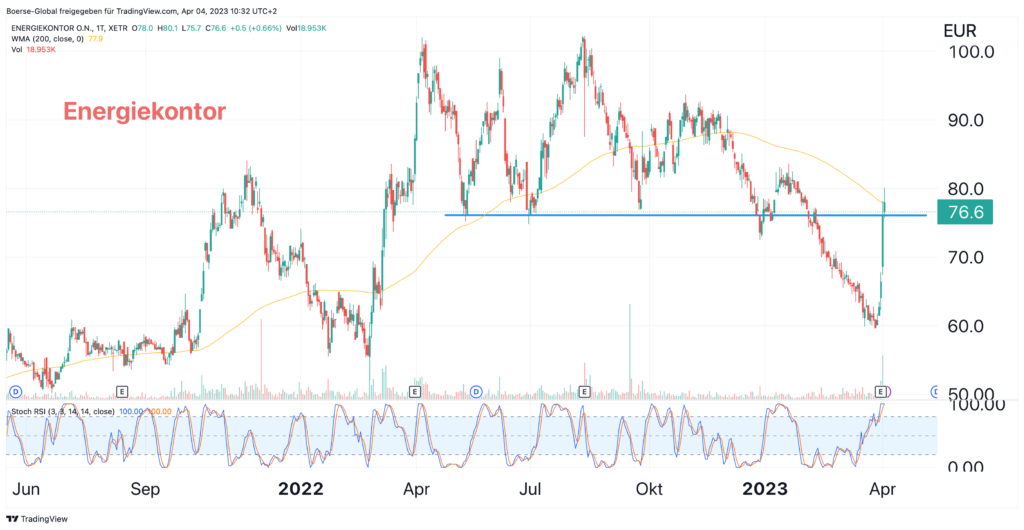Click the 2023 time axis label
Screen dimensions: 1024x530
(x=767, y=489)
